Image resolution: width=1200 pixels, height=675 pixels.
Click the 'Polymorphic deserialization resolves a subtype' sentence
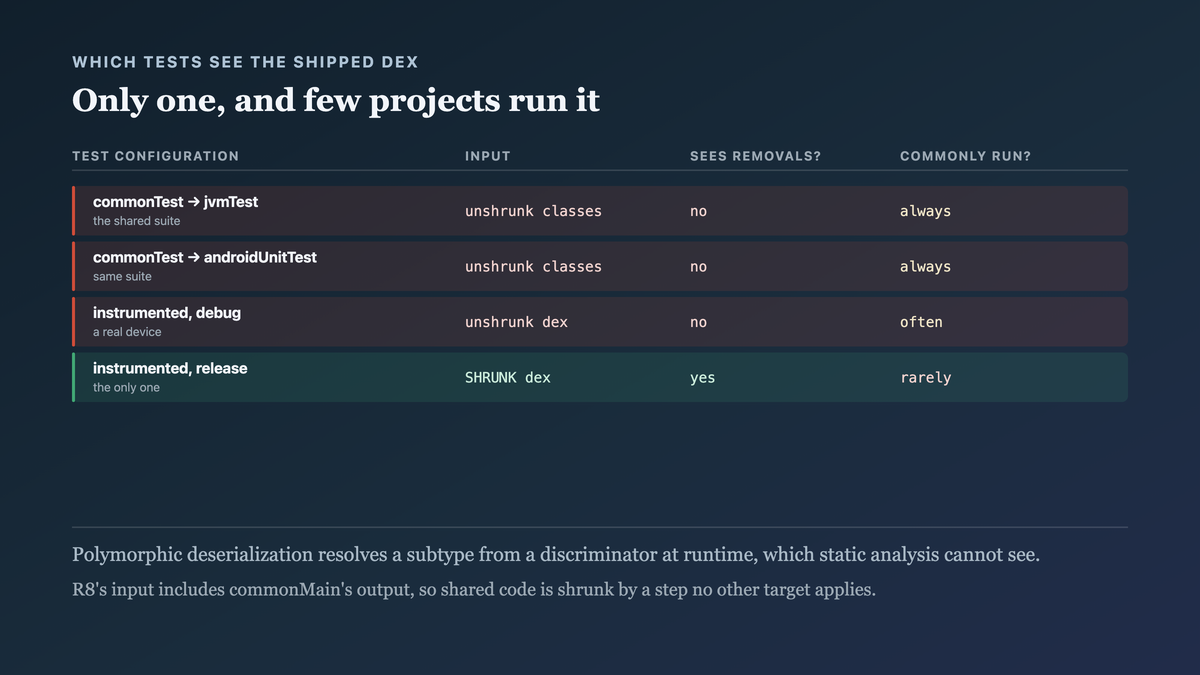click(x=556, y=555)
